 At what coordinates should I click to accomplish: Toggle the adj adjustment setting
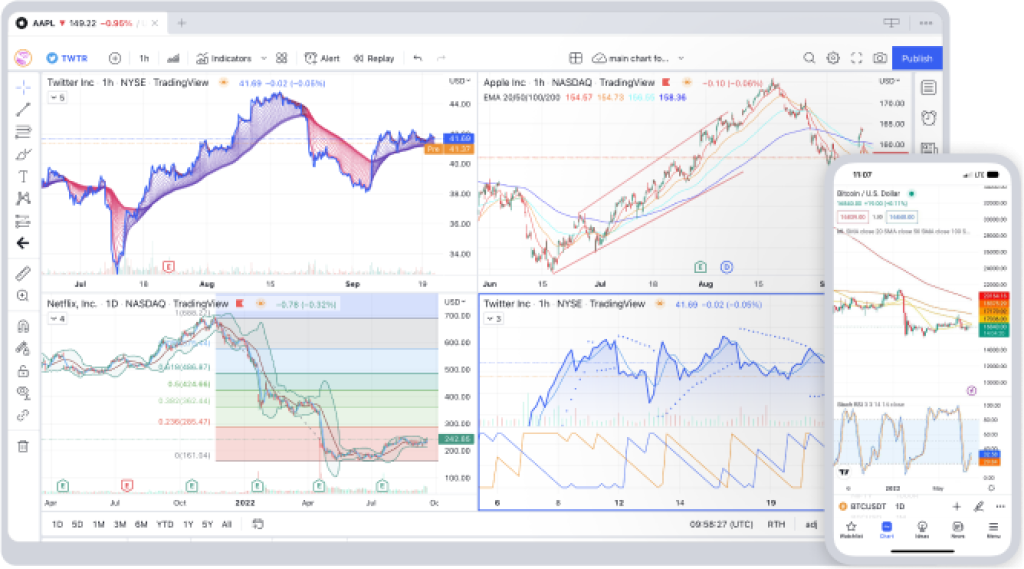pos(811,524)
